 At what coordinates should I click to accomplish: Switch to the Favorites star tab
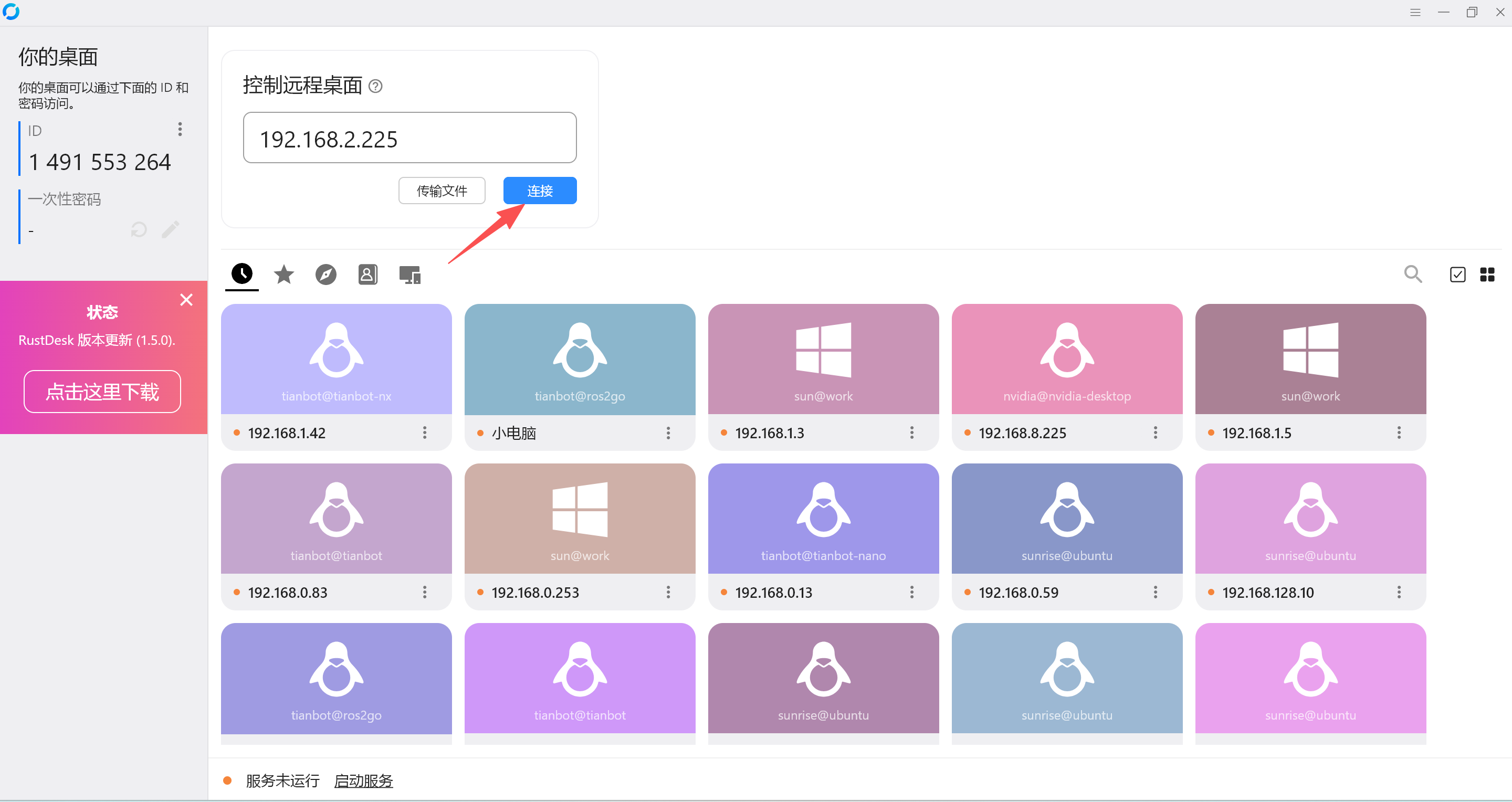coord(284,274)
